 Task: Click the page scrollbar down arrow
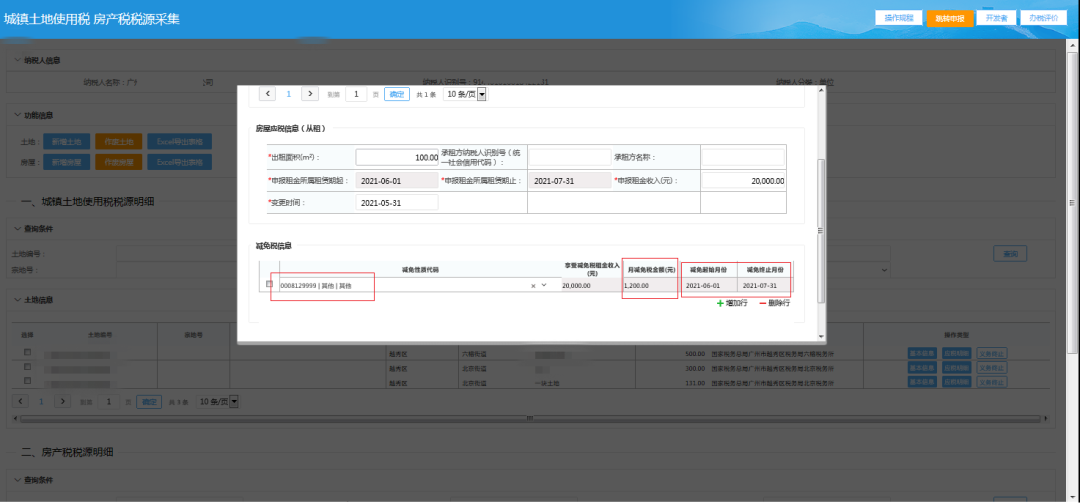(x=1073, y=498)
